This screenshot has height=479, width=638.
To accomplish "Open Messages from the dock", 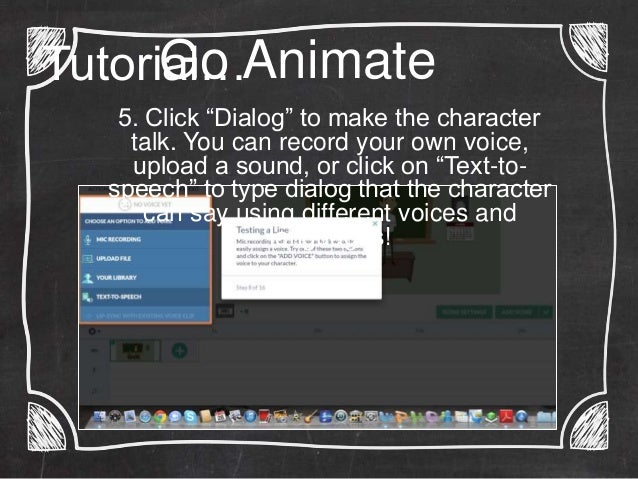I will (175, 416).
